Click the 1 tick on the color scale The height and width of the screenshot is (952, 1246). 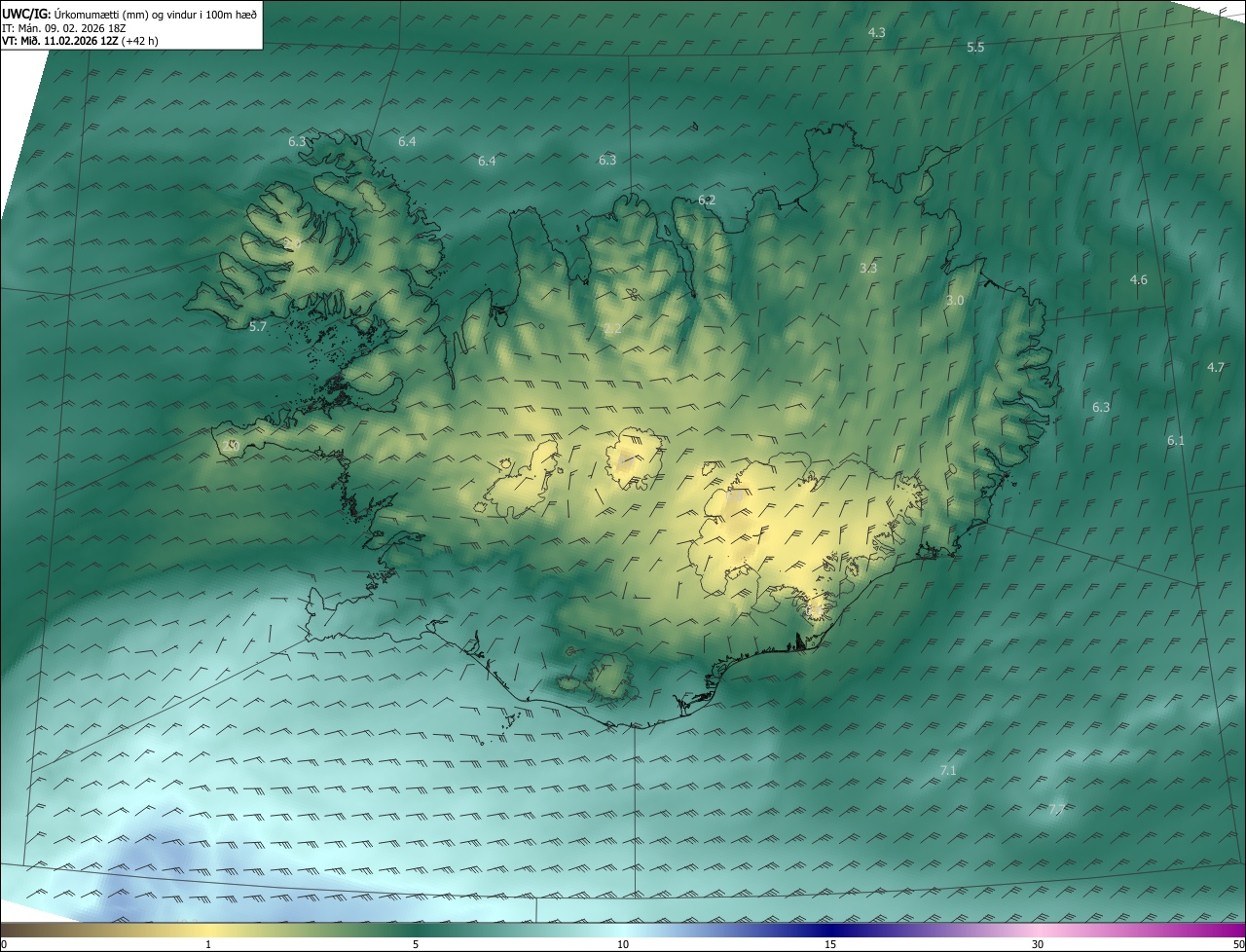(x=208, y=944)
